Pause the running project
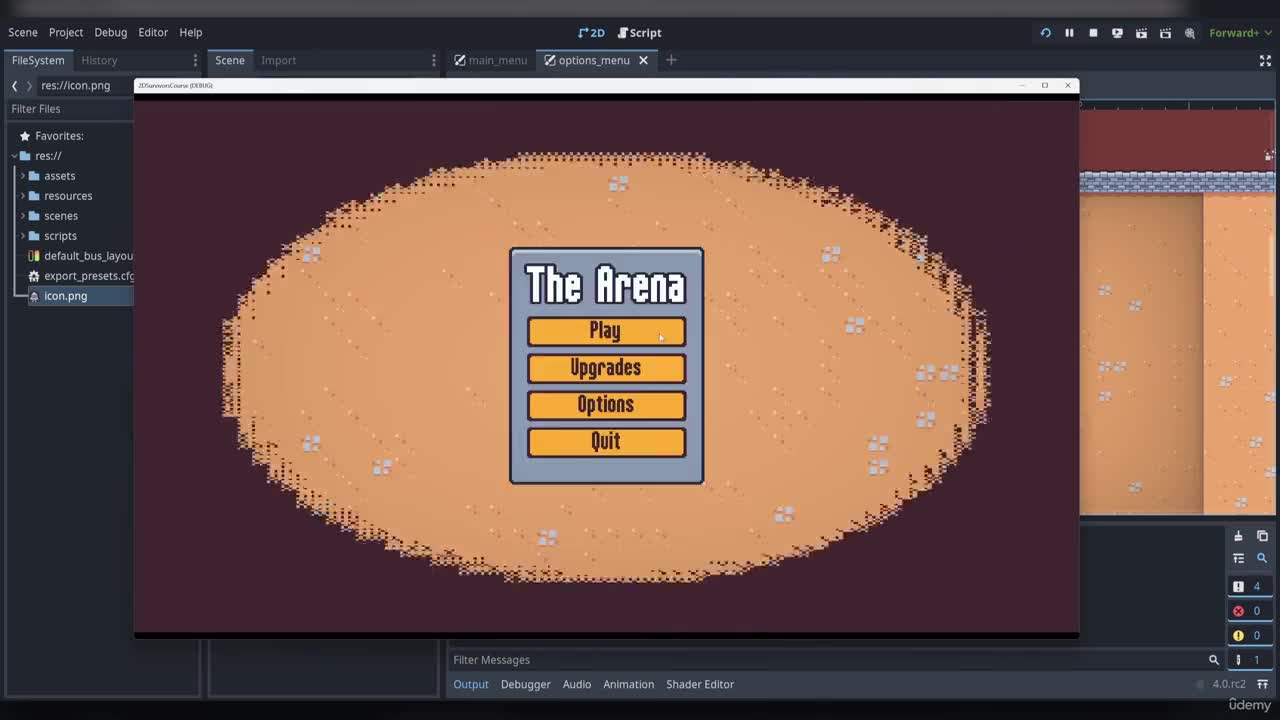Viewport: 1280px width, 720px height. click(1069, 33)
